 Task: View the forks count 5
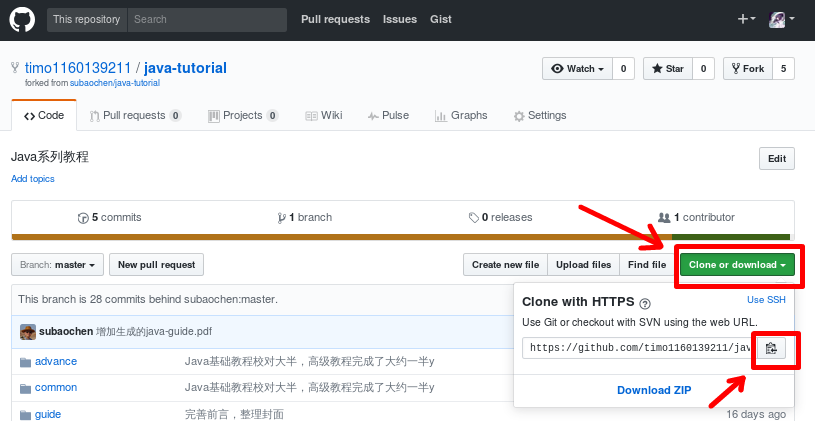(x=784, y=69)
